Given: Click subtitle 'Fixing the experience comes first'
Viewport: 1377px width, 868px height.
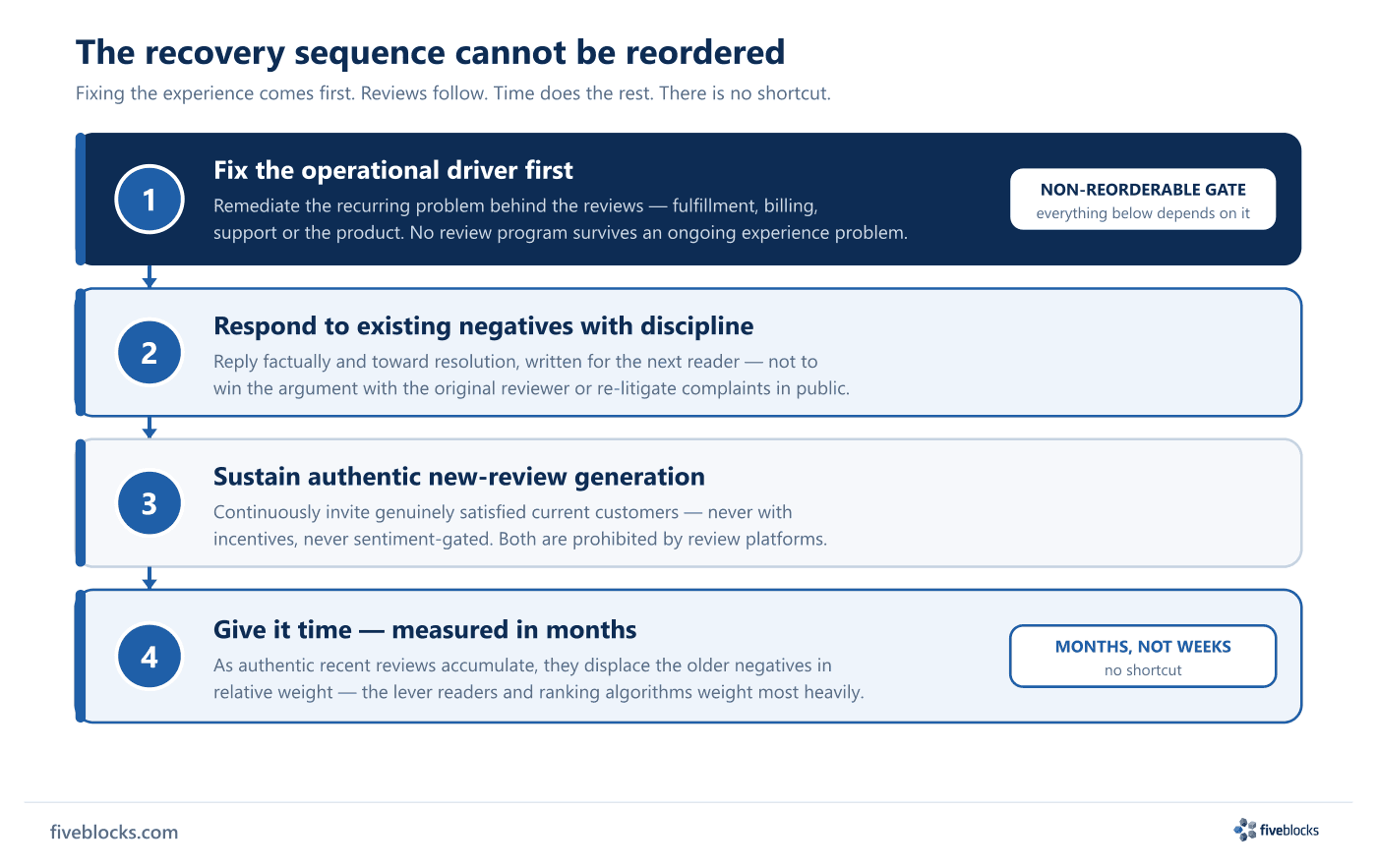Looking at the screenshot, I should click(x=215, y=93).
